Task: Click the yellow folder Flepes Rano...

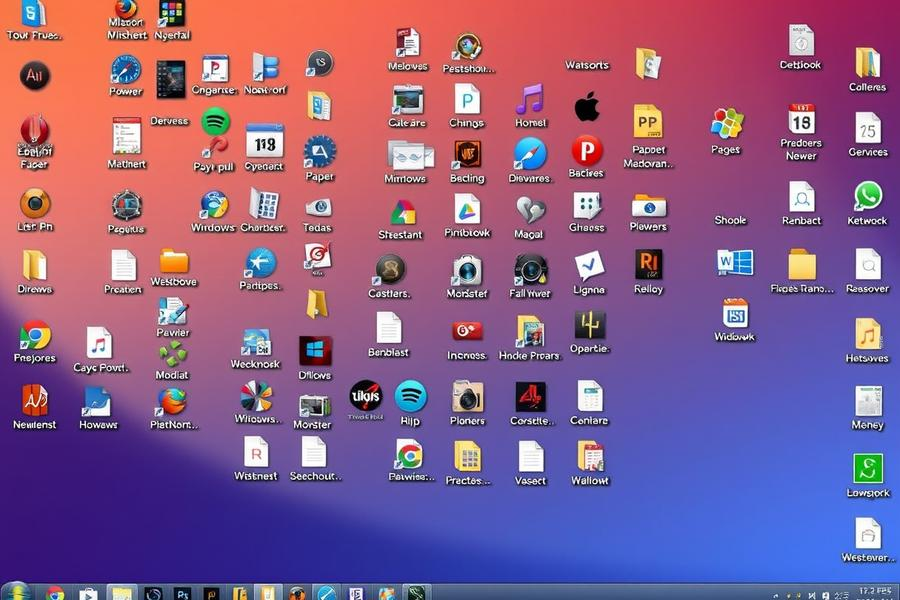Action: click(x=802, y=265)
